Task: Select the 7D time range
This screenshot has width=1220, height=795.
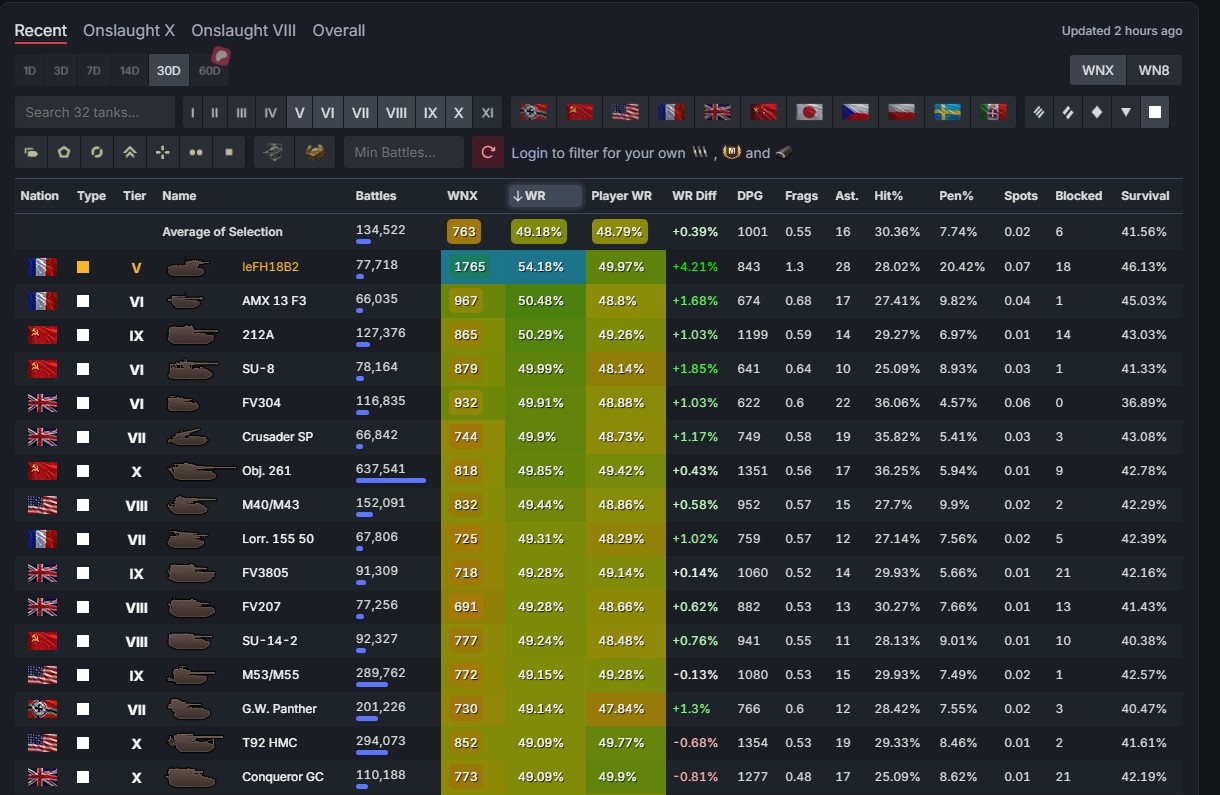Action: pos(93,70)
